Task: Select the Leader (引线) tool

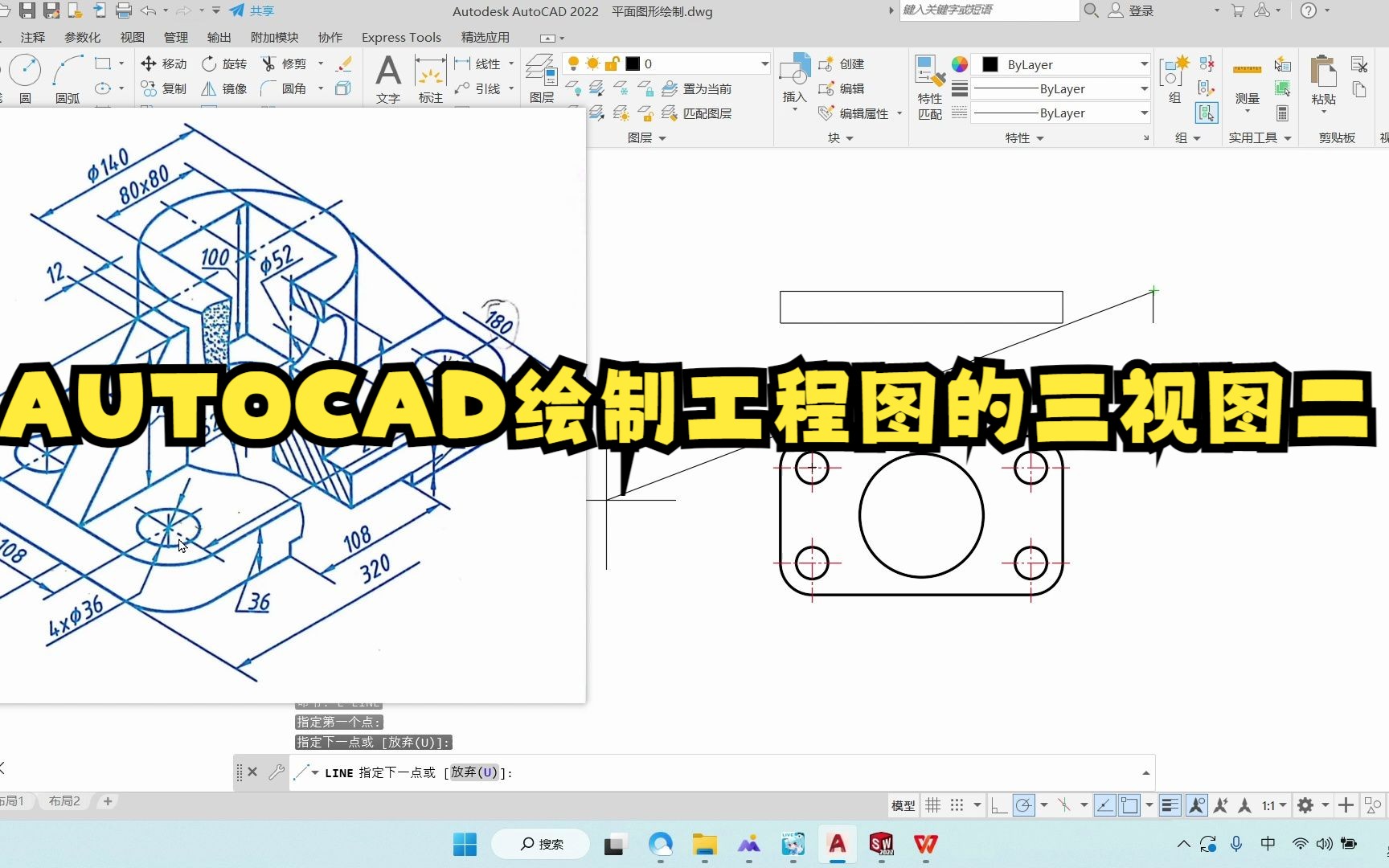Action: (x=477, y=88)
